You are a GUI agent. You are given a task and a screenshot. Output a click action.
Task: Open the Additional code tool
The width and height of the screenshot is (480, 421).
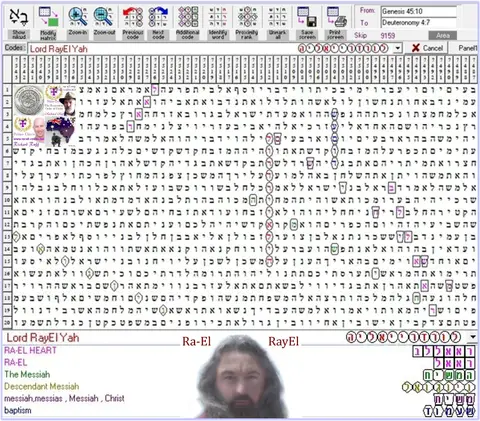pyautogui.click(x=187, y=22)
